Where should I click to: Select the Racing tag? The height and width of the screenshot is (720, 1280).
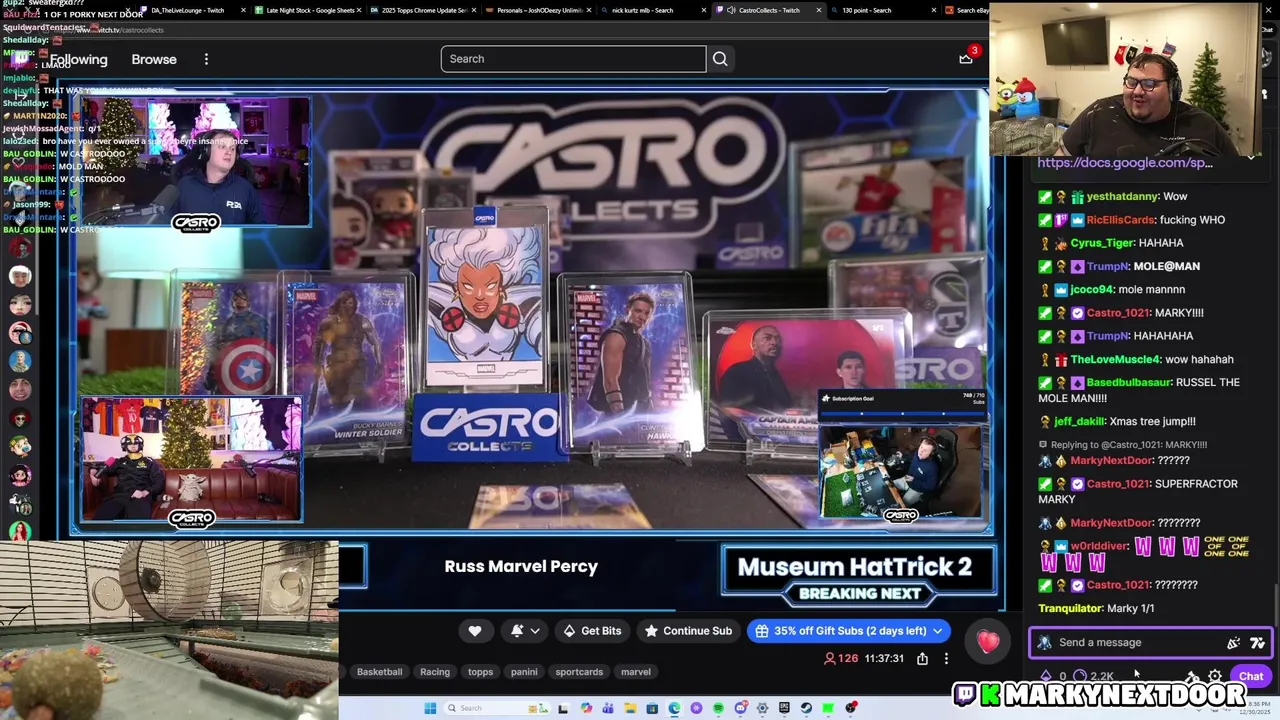pyautogui.click(x=435, y=672)
